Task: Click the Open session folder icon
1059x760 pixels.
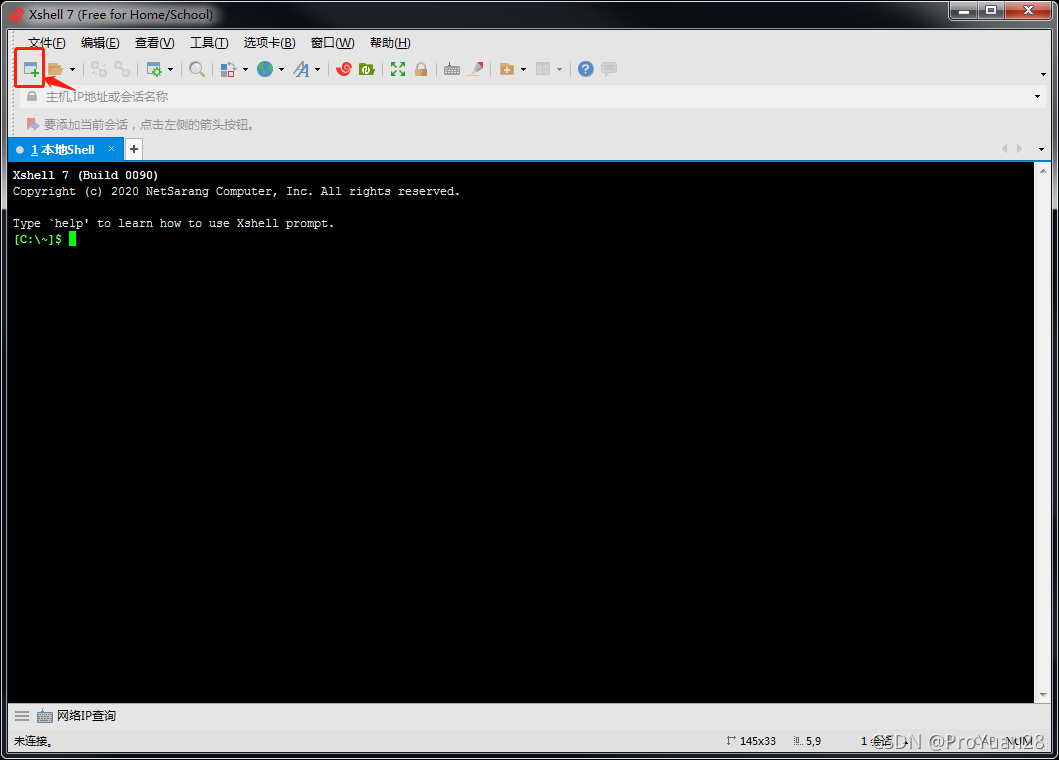Action: pos(55,69)
